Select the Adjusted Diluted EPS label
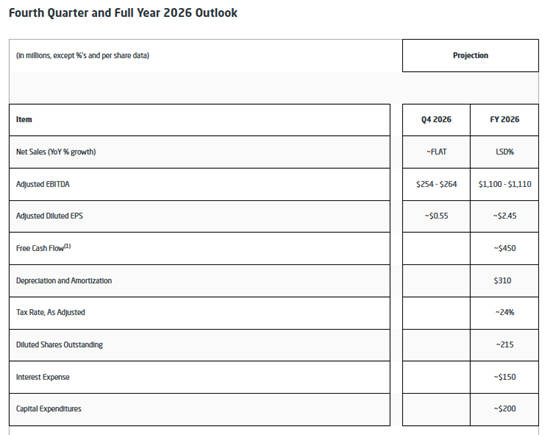Screen dimensions: 550x435 [49, 216]
